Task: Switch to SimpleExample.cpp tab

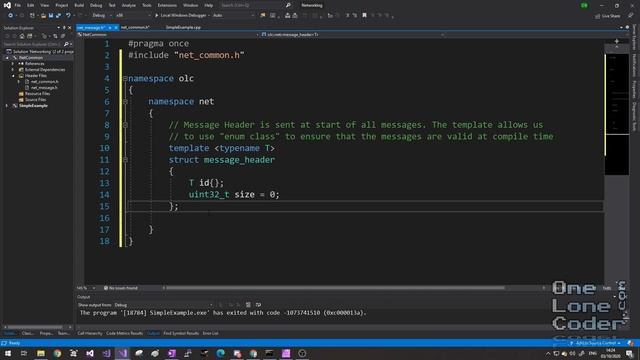Action: pos(183,27)
